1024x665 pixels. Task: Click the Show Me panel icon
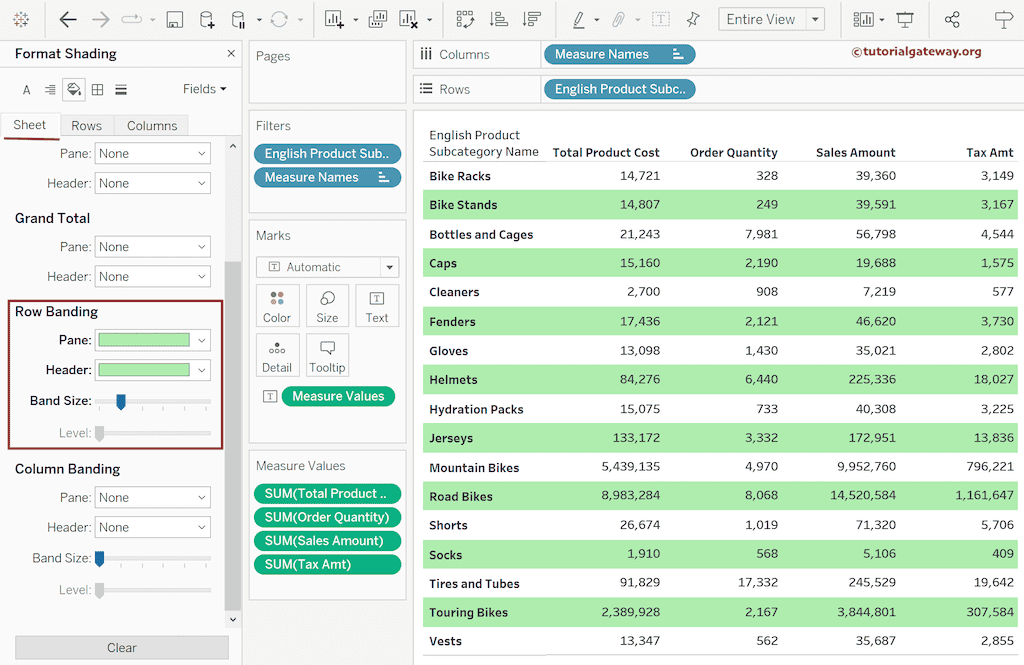pyautogui.click(x=864, y=19)
